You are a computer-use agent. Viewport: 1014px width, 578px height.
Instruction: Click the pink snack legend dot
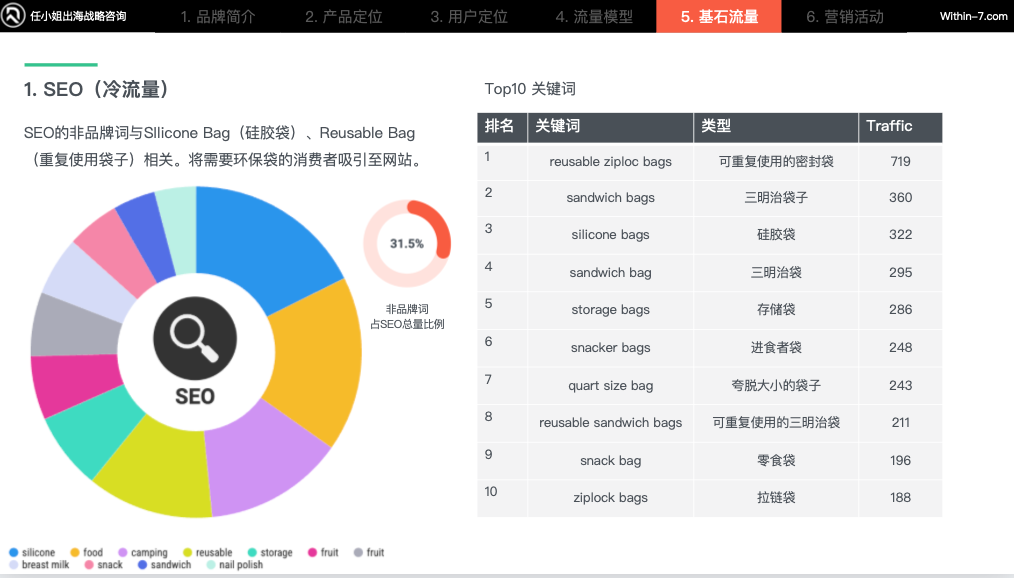click(89, 565)
